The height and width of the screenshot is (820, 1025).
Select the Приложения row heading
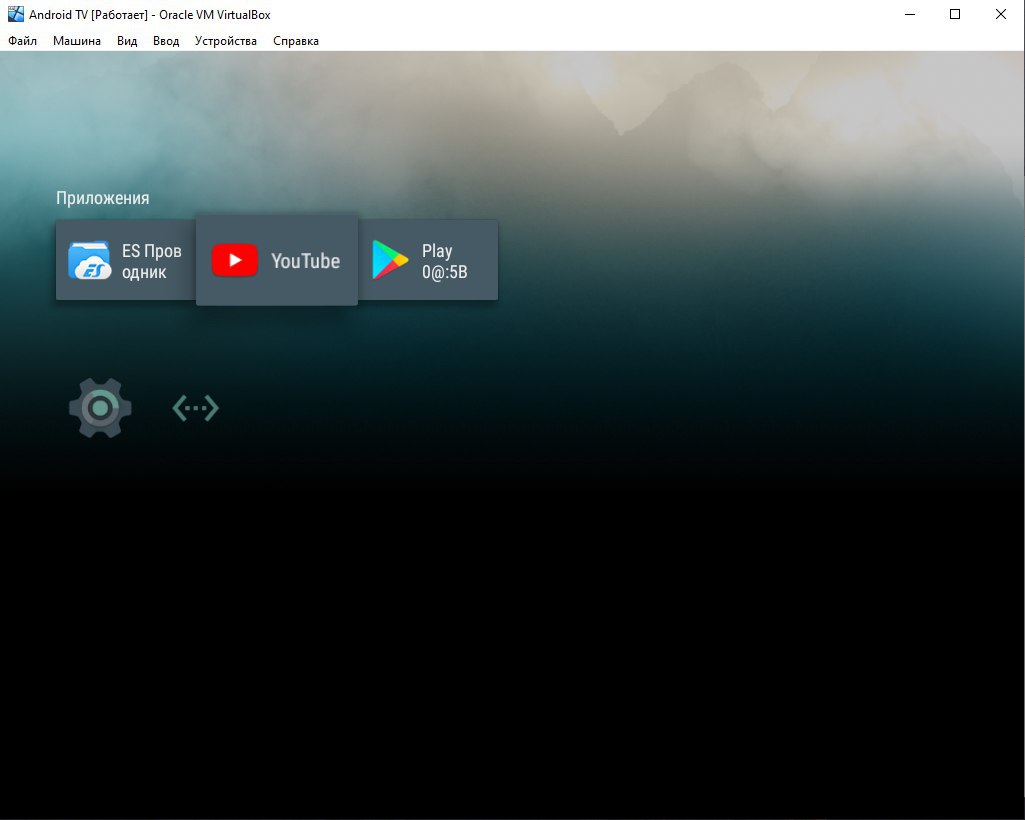[x=103, y=198]
